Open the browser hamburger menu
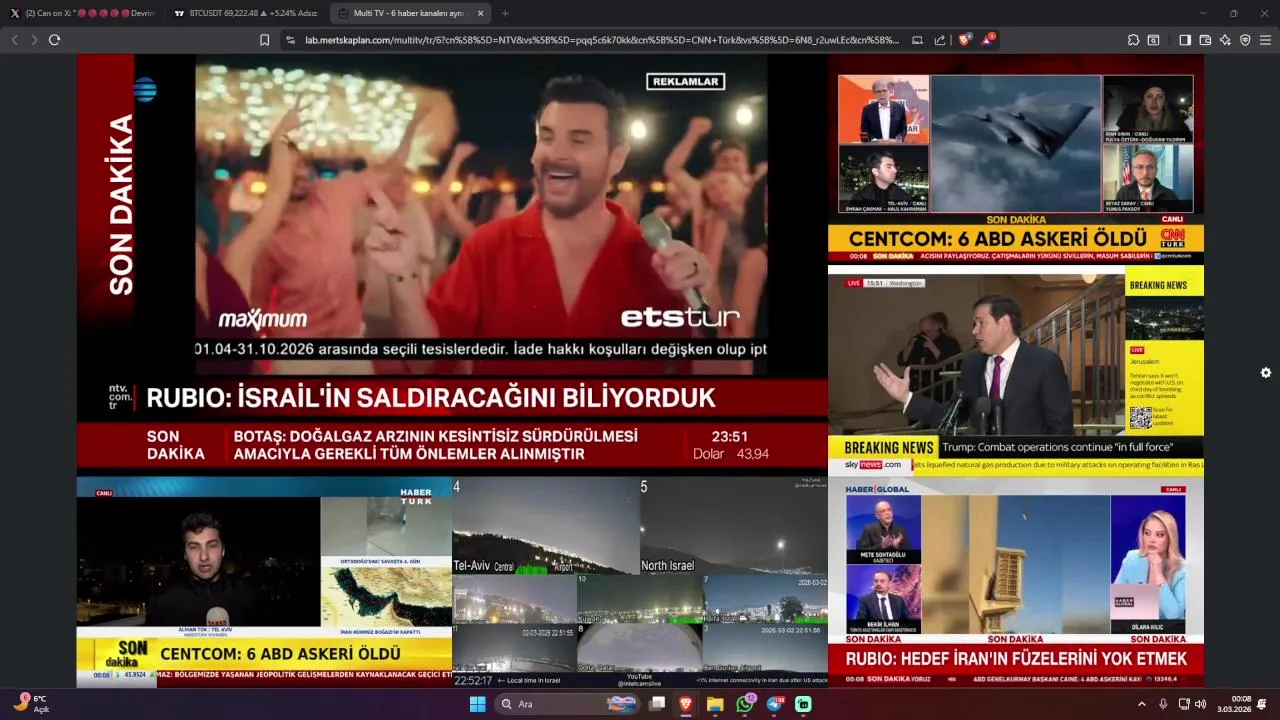Screen dimensions: 1280x720 (1265, 40)
